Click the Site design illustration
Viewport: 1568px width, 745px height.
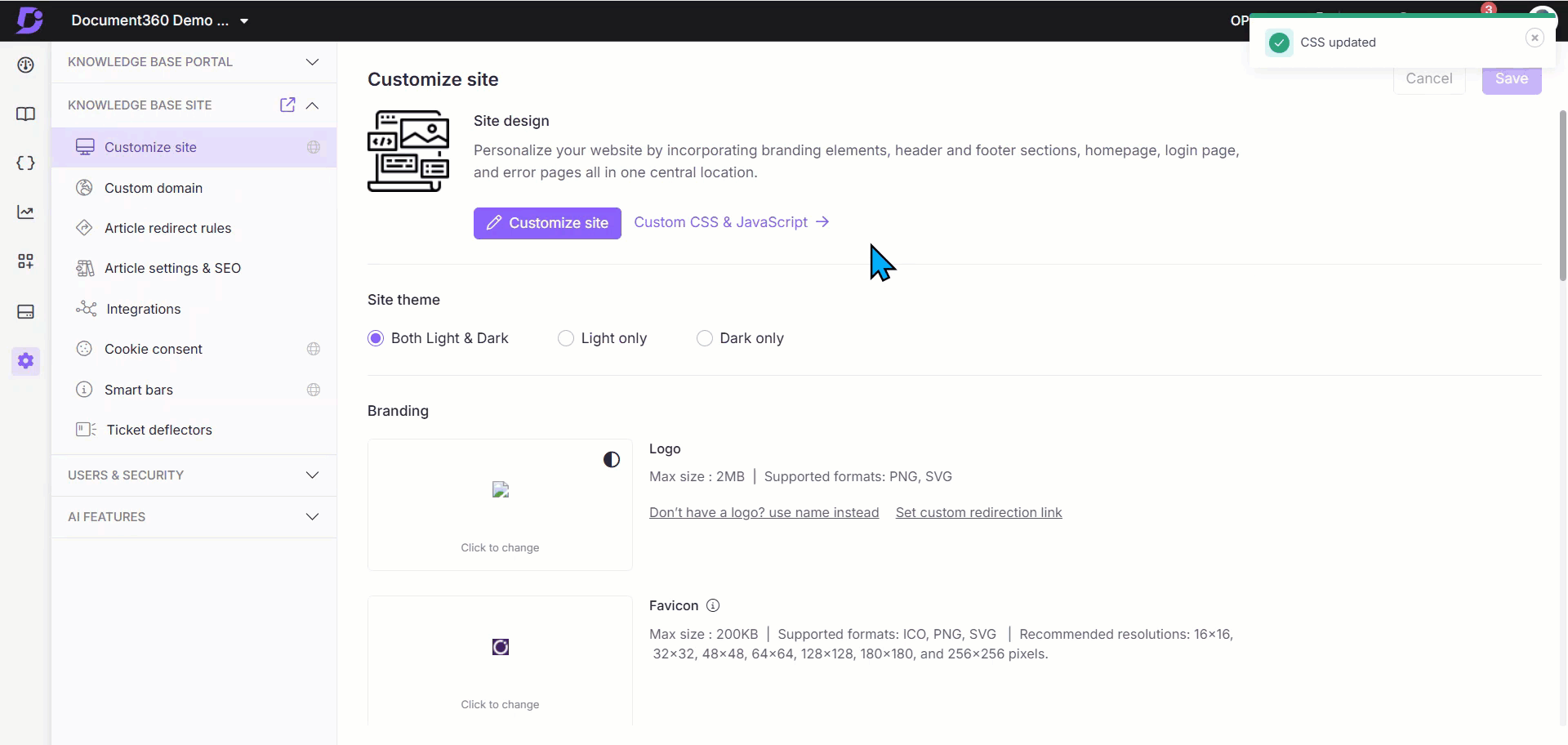click(408, 151)
